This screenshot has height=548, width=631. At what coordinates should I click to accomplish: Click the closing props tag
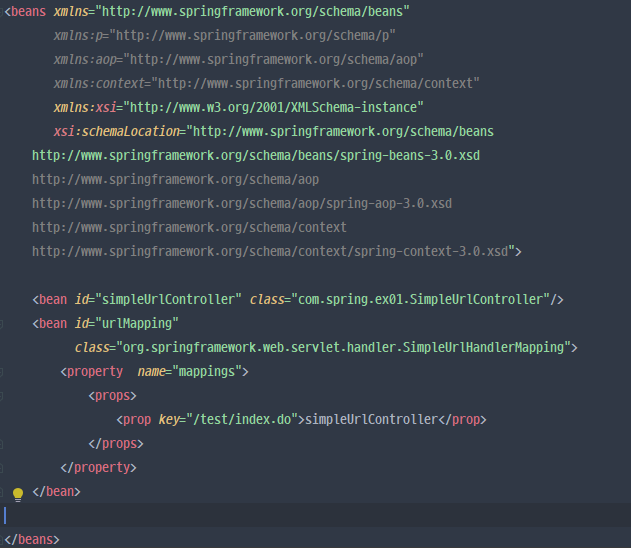click(116, 443)
